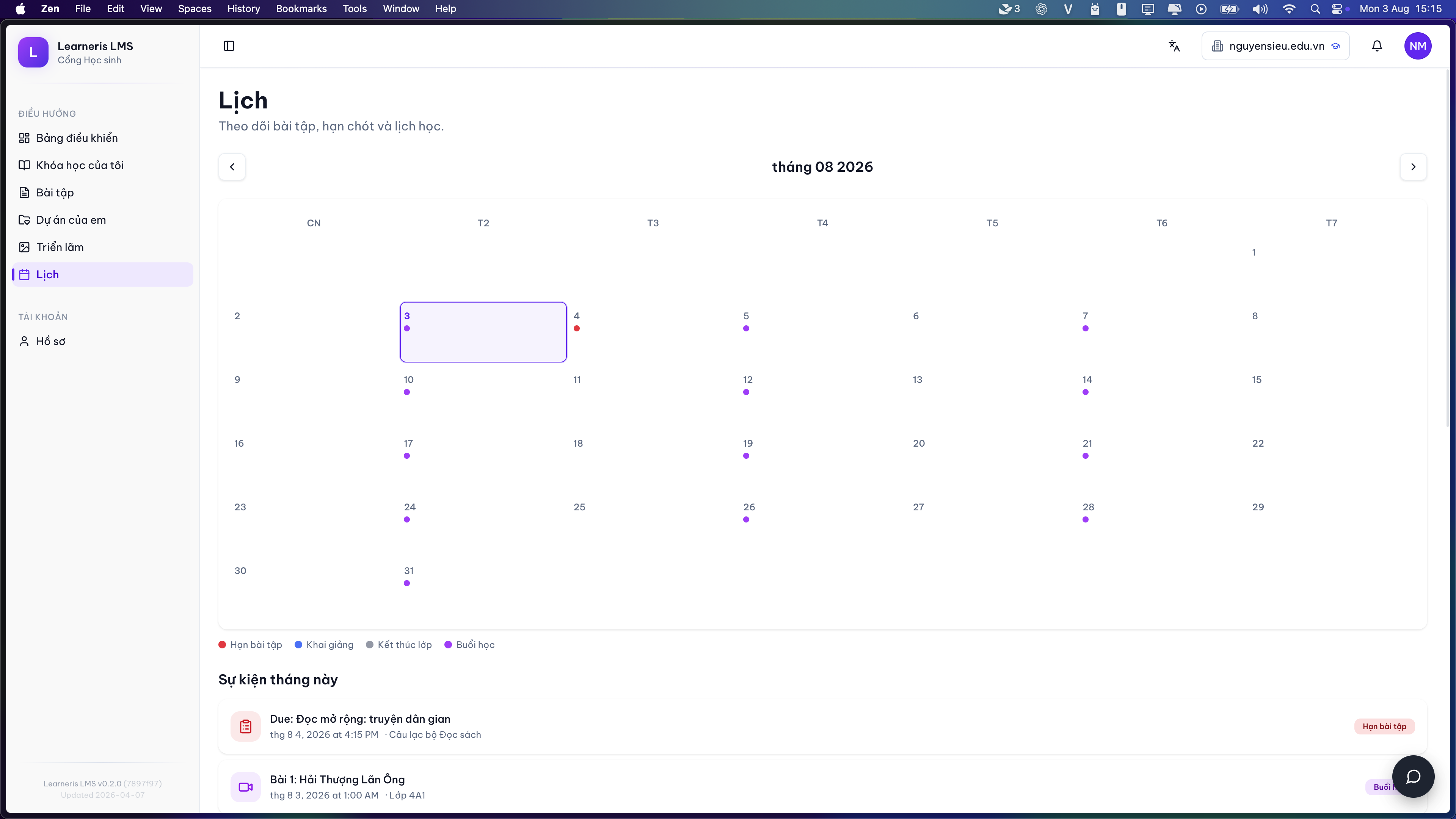Image resolution: width=1456 pixels, height=819 pixels.
Task: Open Dự án của em
Action: (102, 220)
